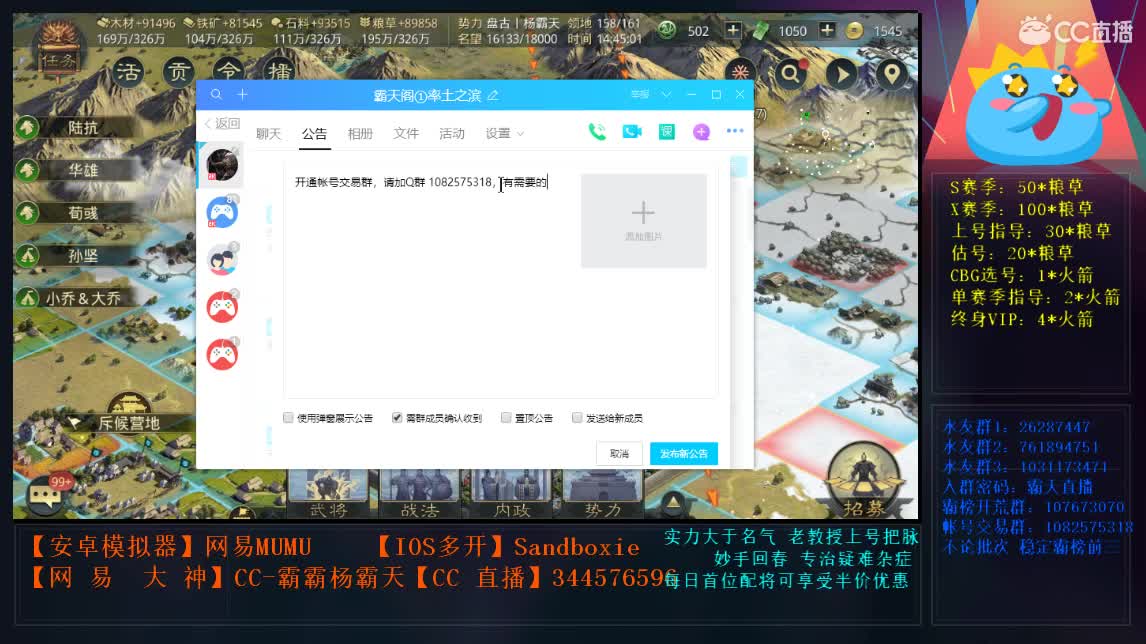This screenshot has width=1146, height=644.
Task: Open the three-dot more options menu
Action: (735, 131)
